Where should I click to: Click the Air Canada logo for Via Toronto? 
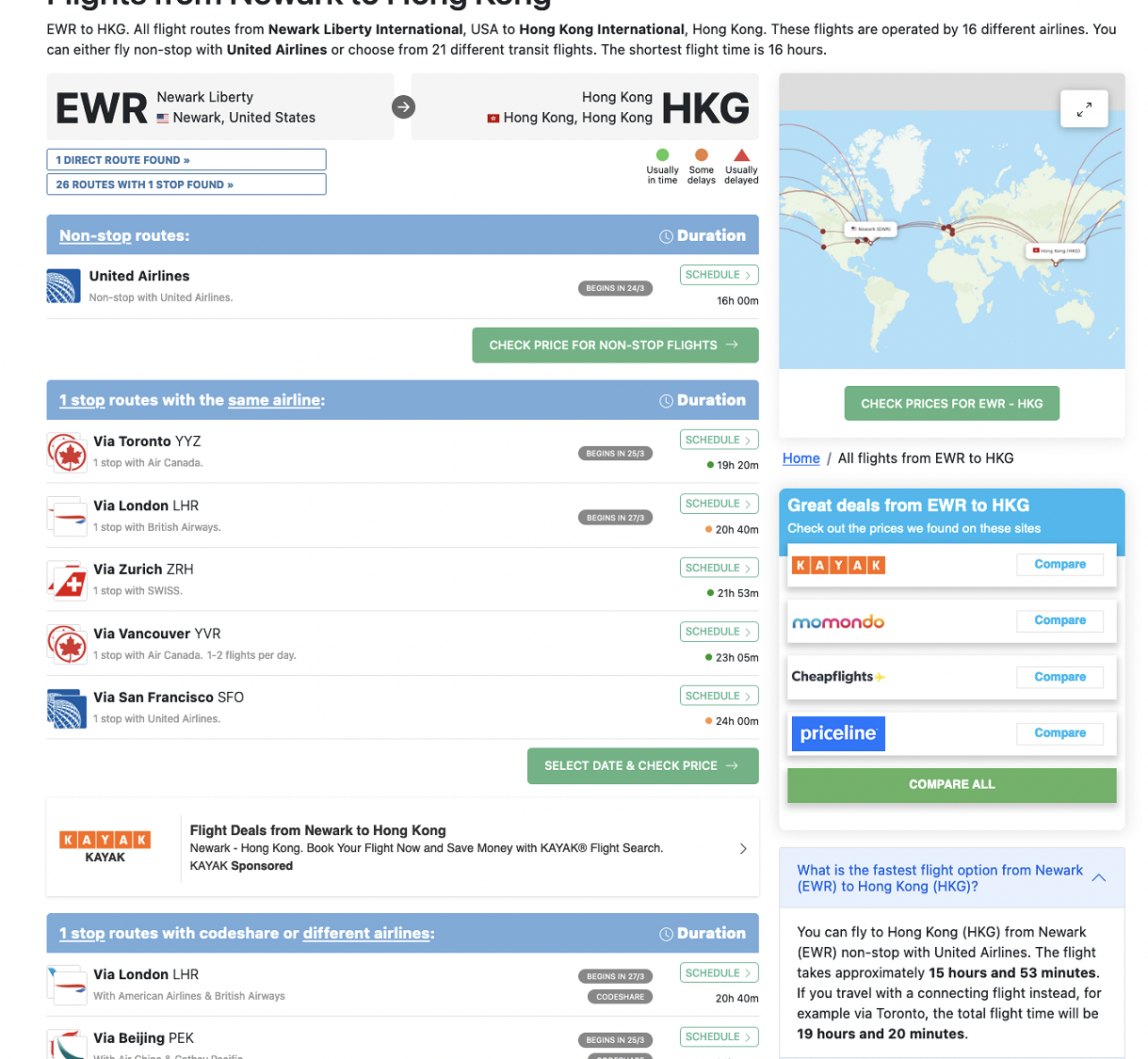pos(67,453)
